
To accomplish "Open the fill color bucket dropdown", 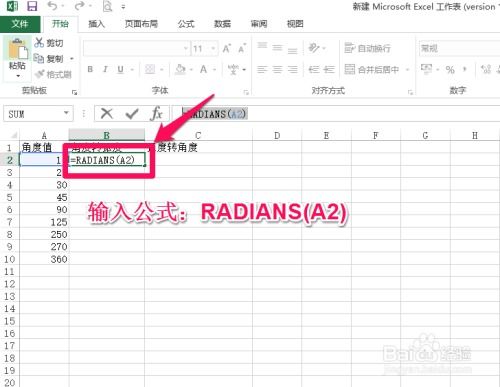I will pos(191,69).
